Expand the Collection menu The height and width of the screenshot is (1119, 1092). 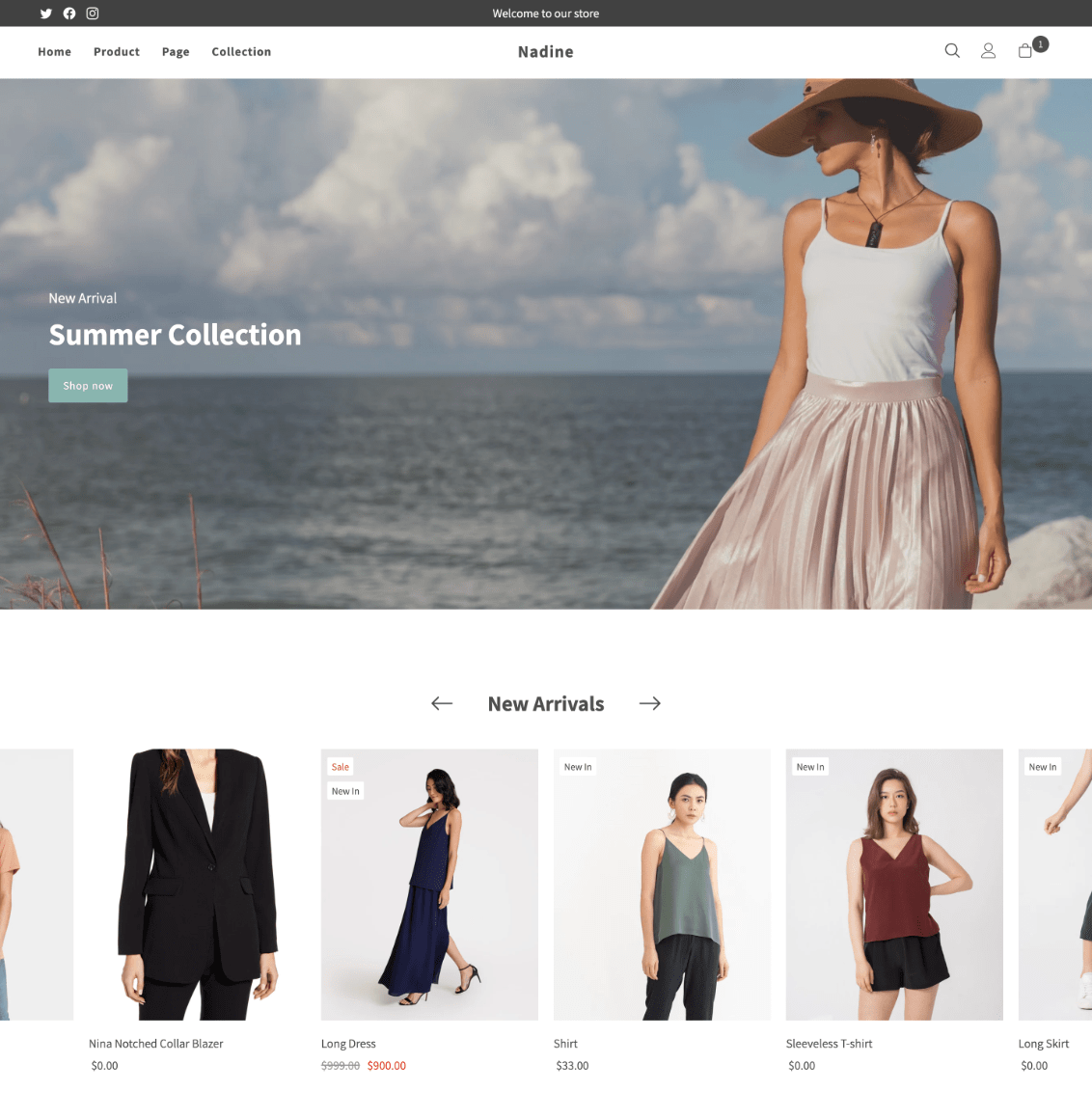point(241,52)
